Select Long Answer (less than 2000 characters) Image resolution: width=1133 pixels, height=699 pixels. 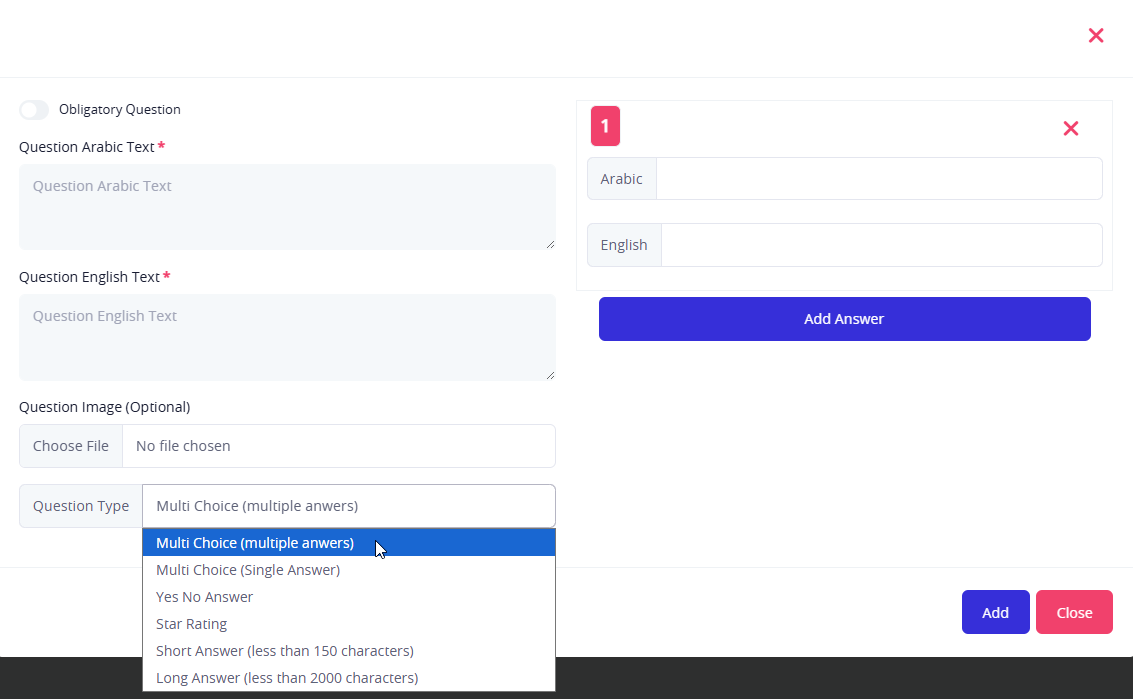[287, 678]
